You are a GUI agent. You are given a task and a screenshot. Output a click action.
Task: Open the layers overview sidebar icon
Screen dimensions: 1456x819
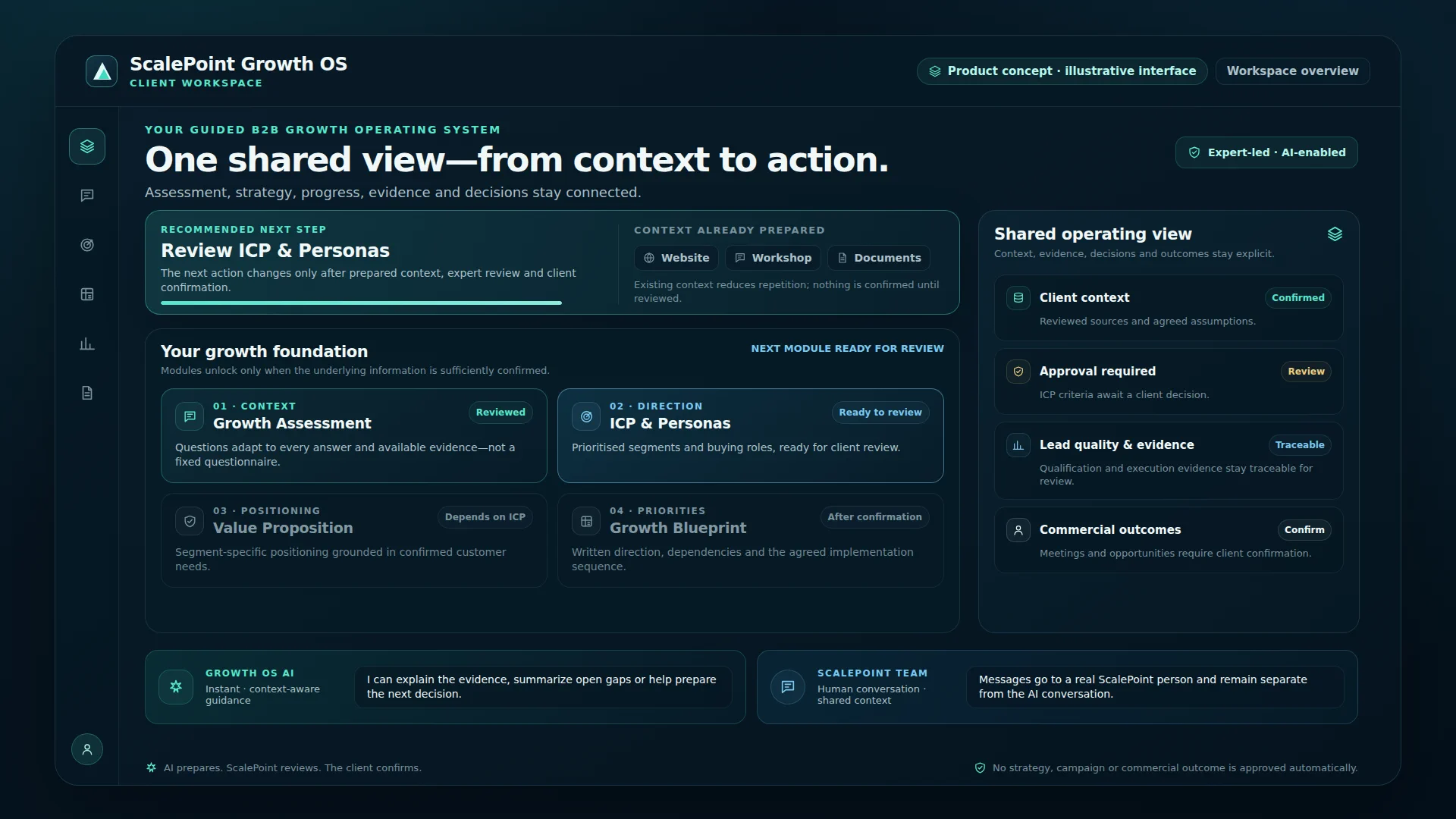tap(87, 146)
